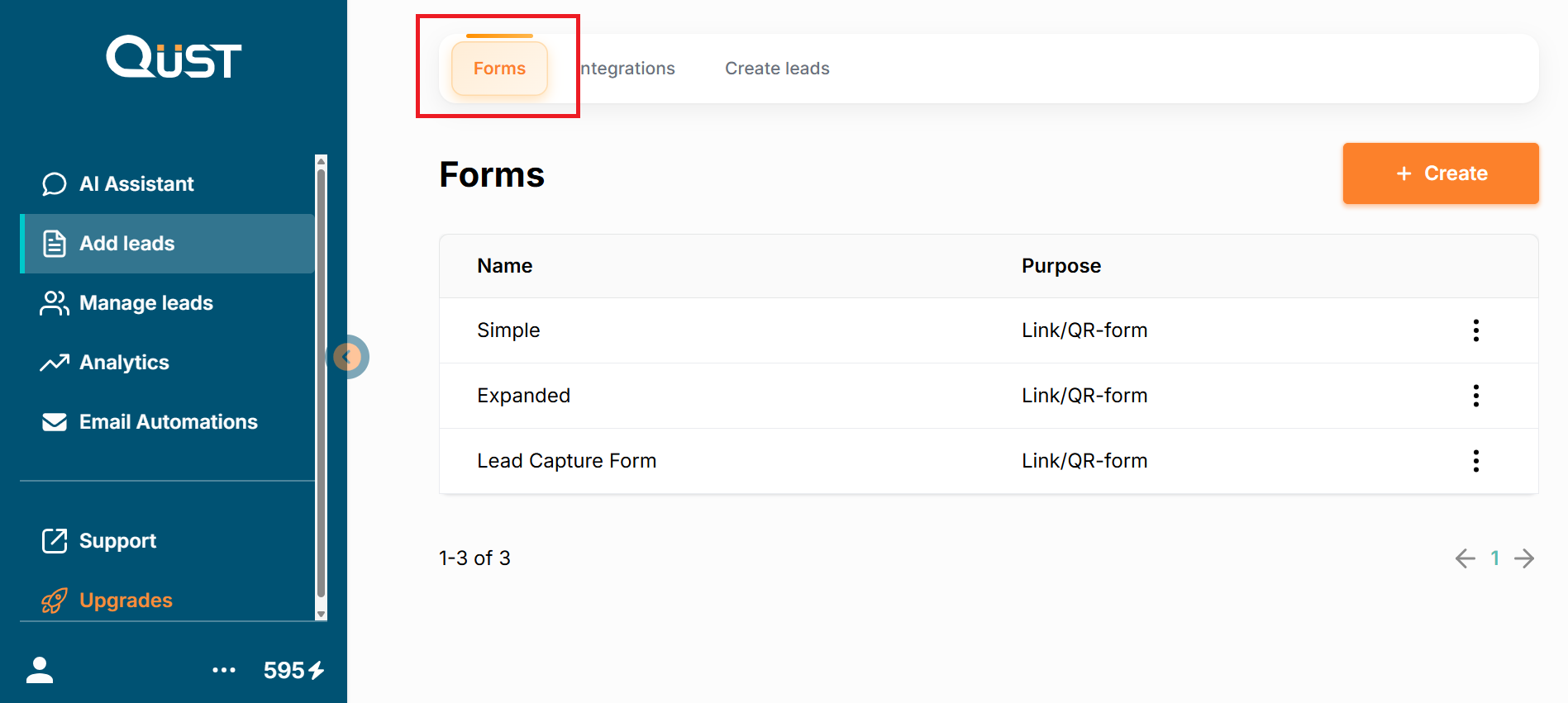This screenshot has width=1568, height=703.
Task: Open the user profile avatar icon
Action: point(40,670)
